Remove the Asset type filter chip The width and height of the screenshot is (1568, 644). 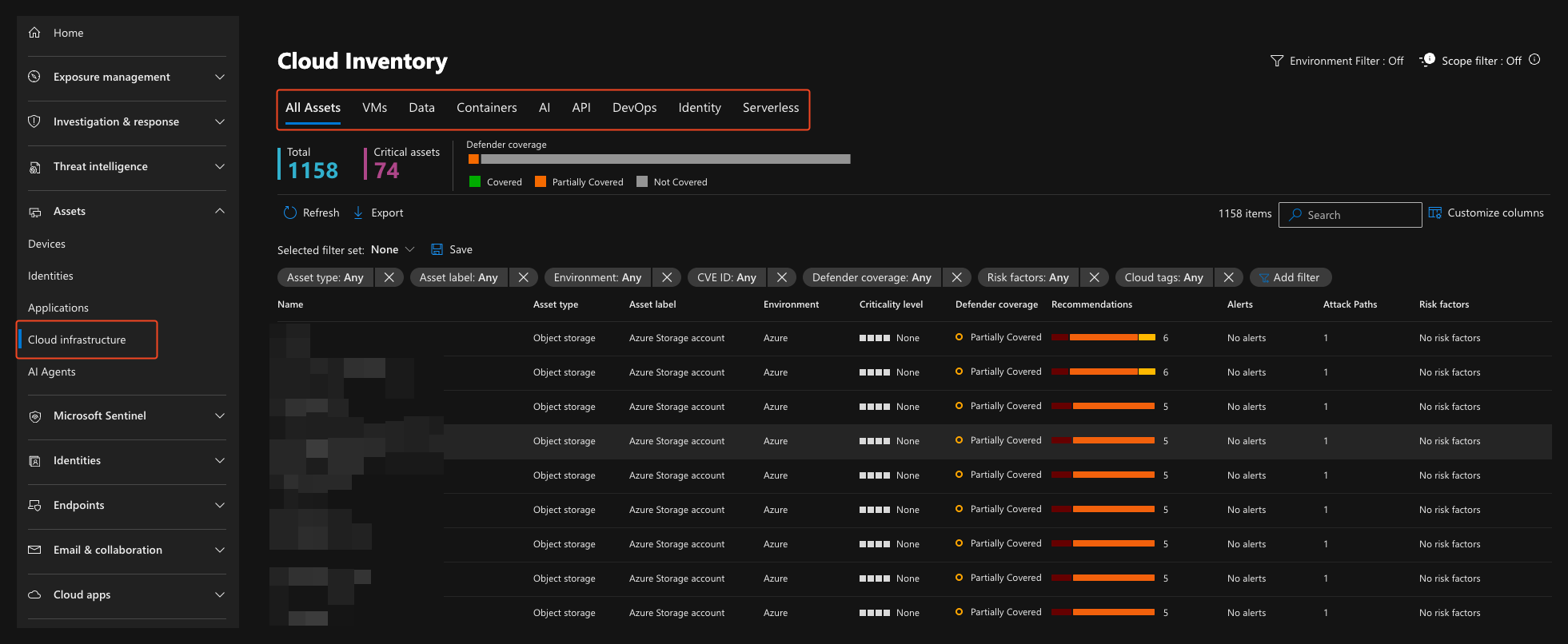(x=389, y=277)
